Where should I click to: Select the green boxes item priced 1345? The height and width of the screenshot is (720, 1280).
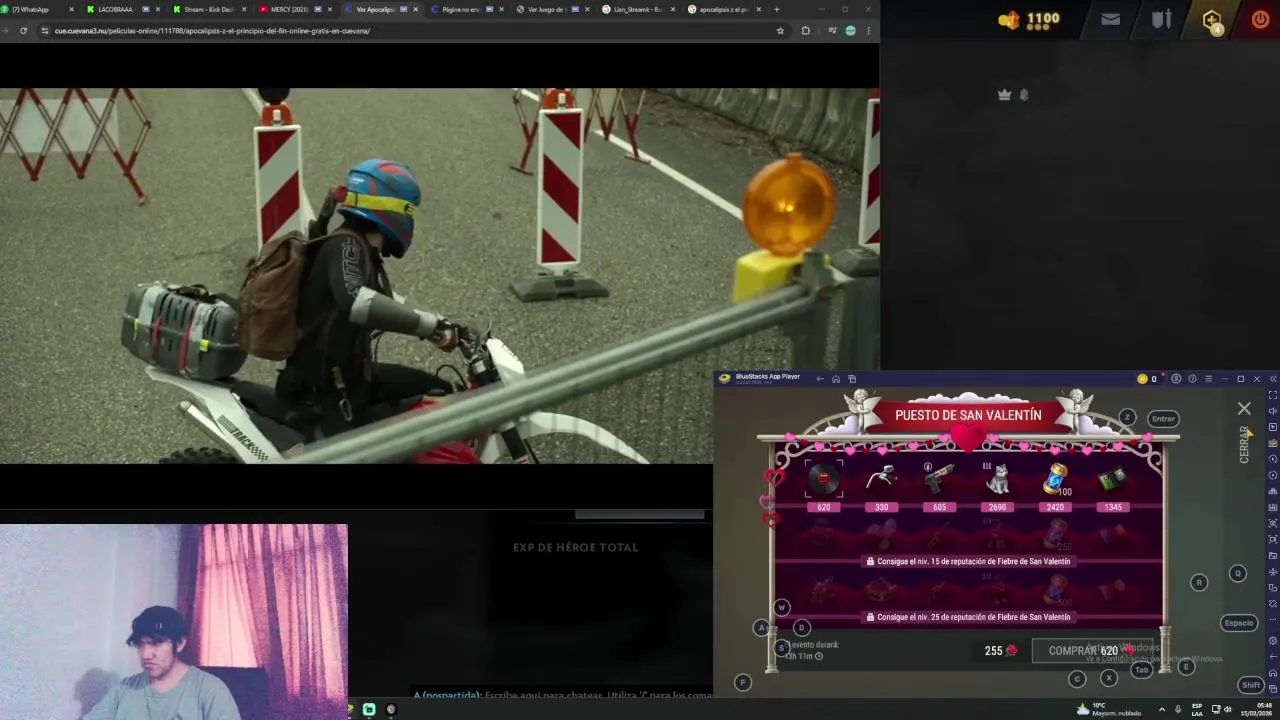pos(1113,480)
